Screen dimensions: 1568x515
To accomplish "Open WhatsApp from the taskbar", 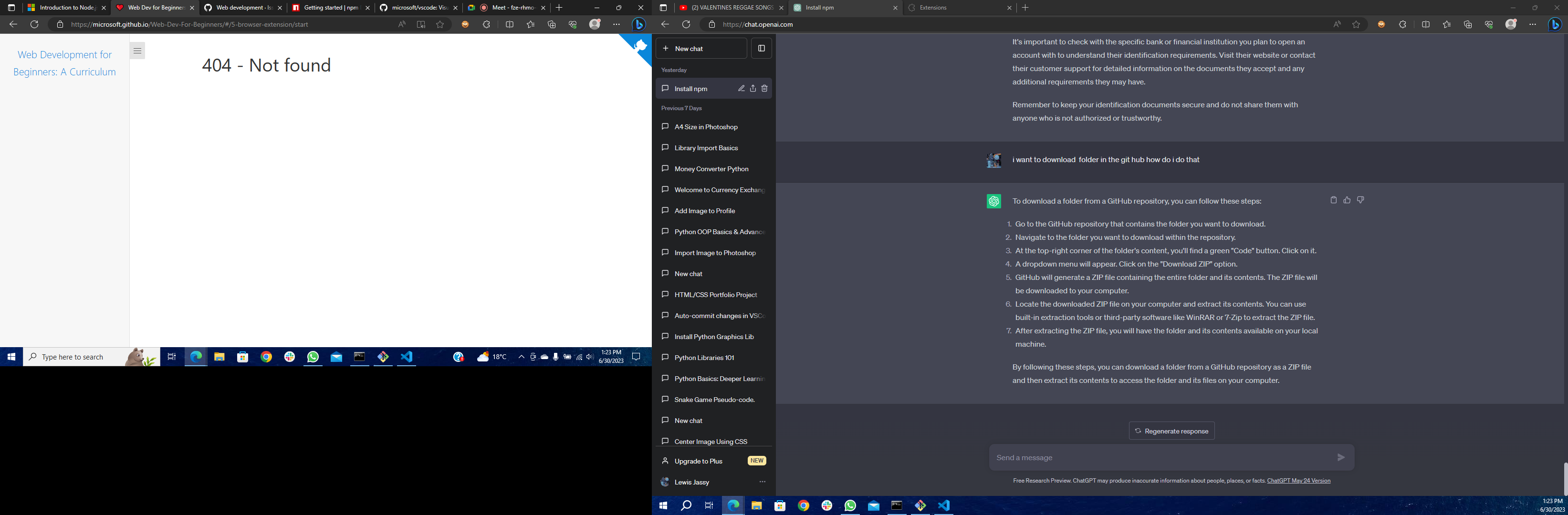I will pos(314,357).
